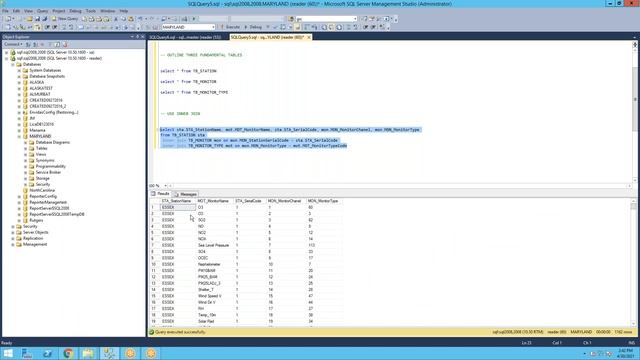Image resolution: width=640 pixels, height=360 pixels.
Task: Collapse the MARYLAND database node
Action: [19, 136]
